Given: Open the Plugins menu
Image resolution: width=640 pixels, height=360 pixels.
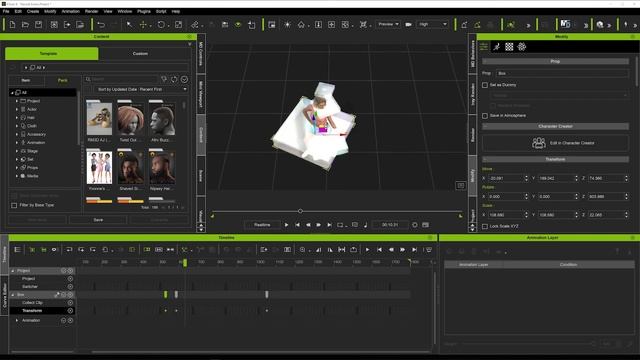Looking at the screenshot, I should tap(144, 11).
